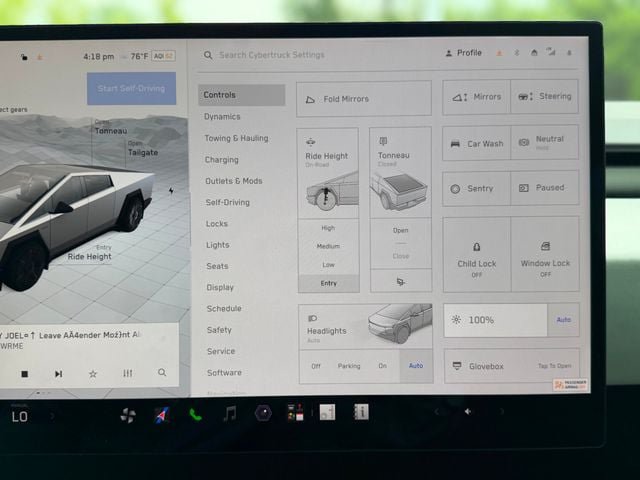Tap the volume speaker icon

point(468,411)
